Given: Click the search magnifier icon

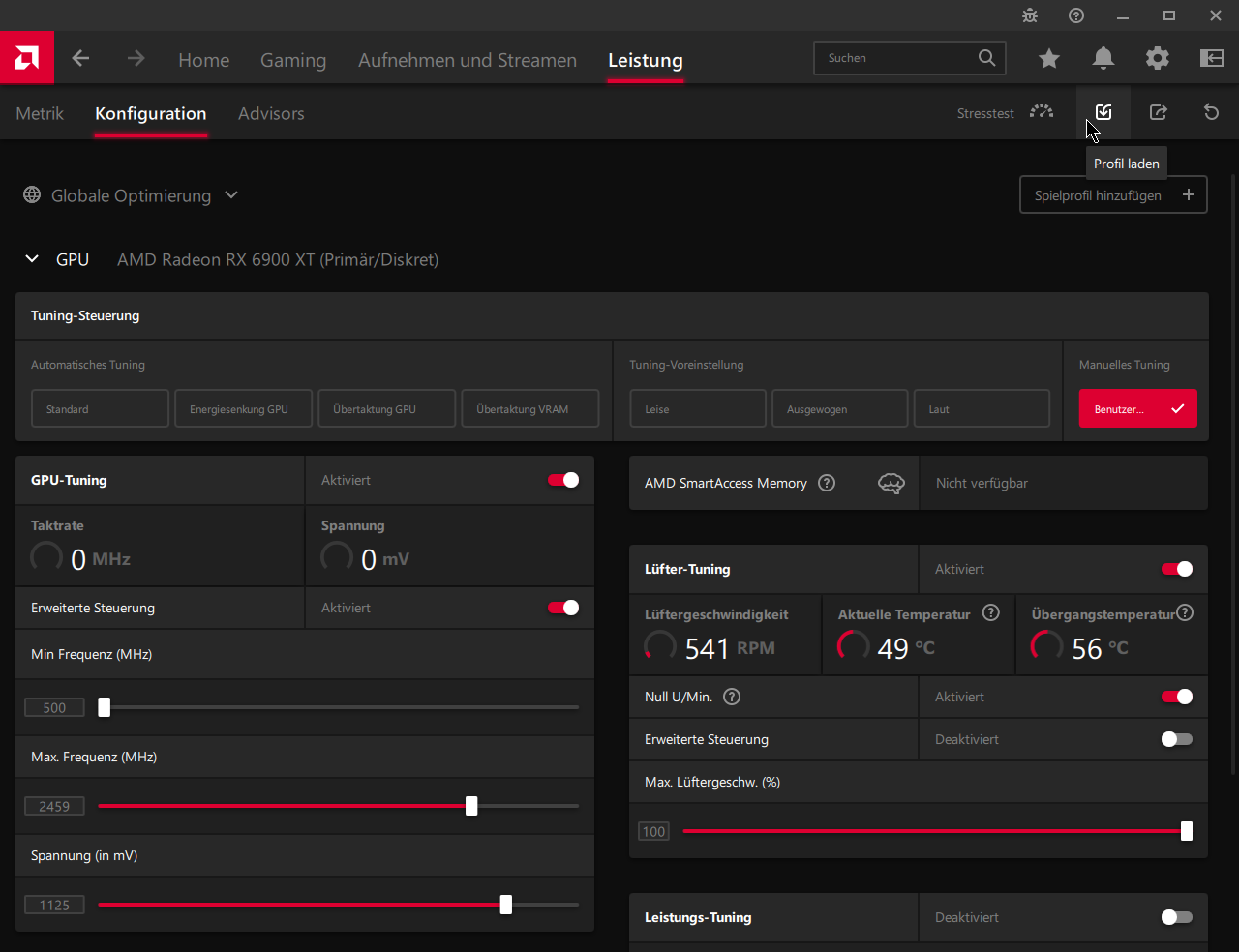Looking at the screenshot, I should (986, 58).
